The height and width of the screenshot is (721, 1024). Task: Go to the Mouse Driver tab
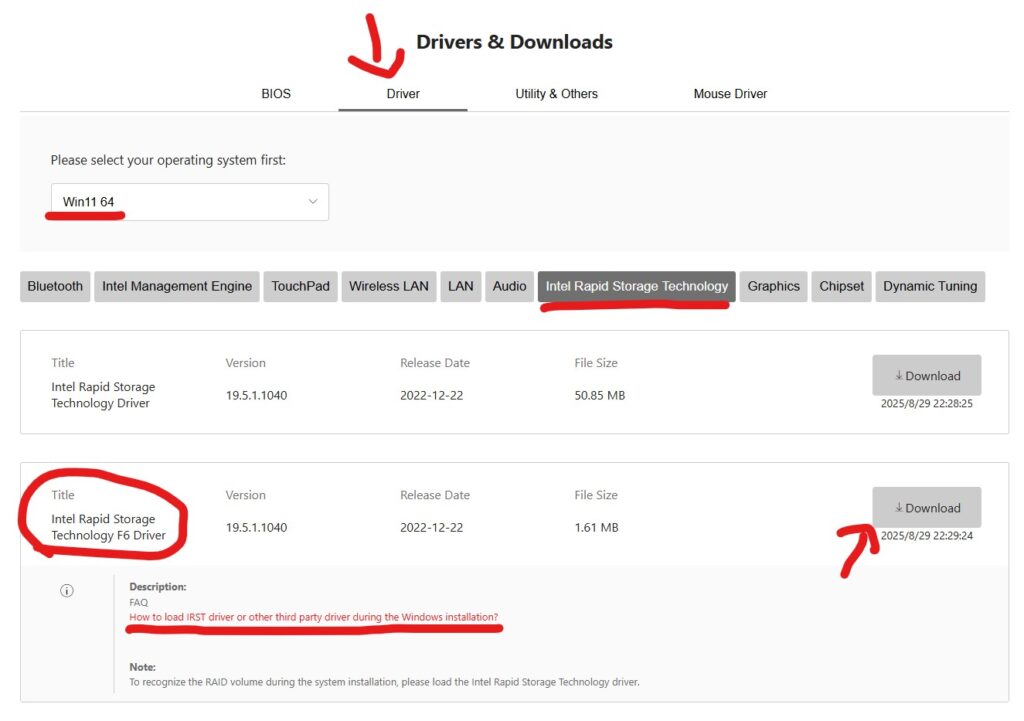click(x=730, y=93)
